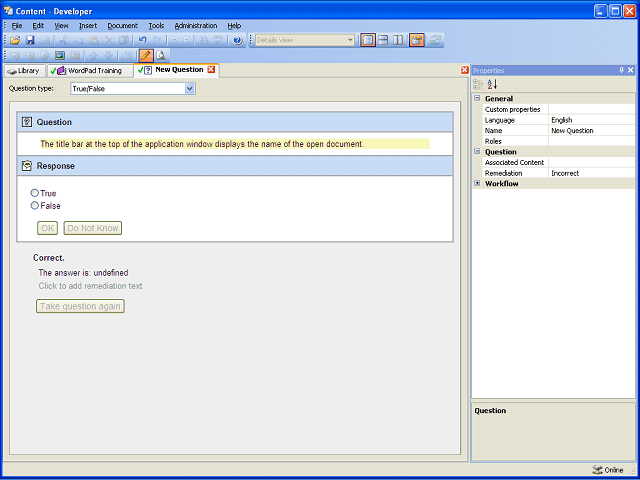Open the View menu
This screenshot has width=640, height=480.
click(61, 25)
